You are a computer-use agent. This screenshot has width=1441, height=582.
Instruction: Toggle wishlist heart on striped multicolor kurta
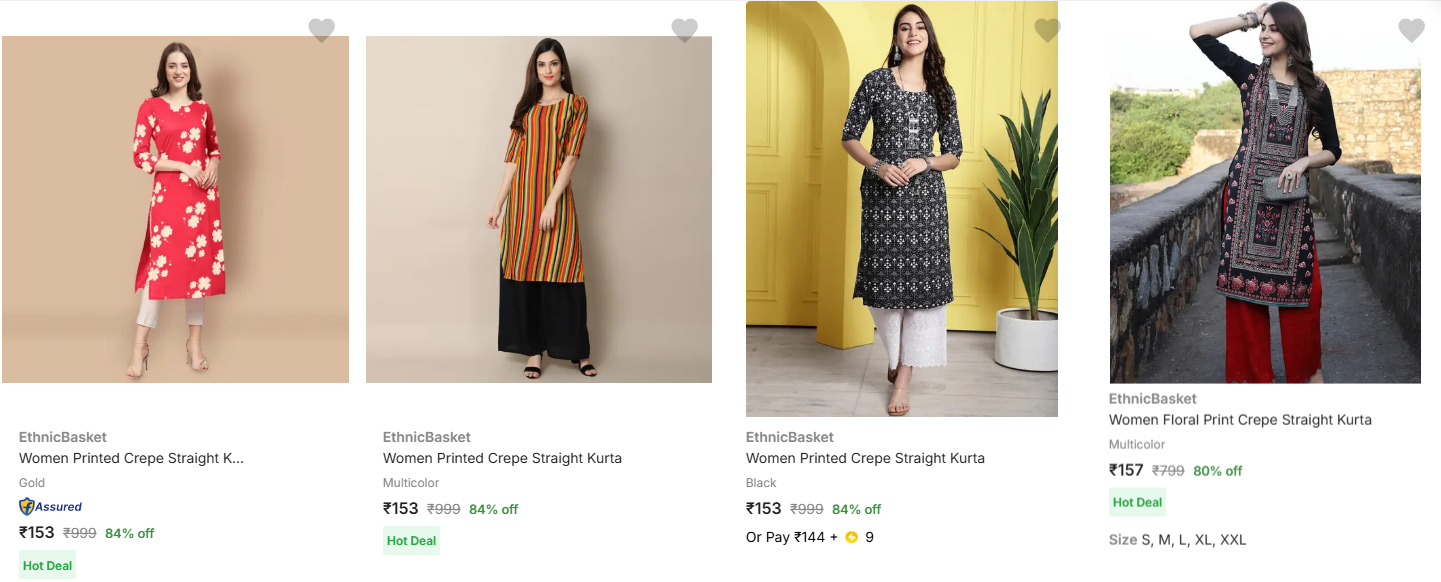[x=684, y=30]
